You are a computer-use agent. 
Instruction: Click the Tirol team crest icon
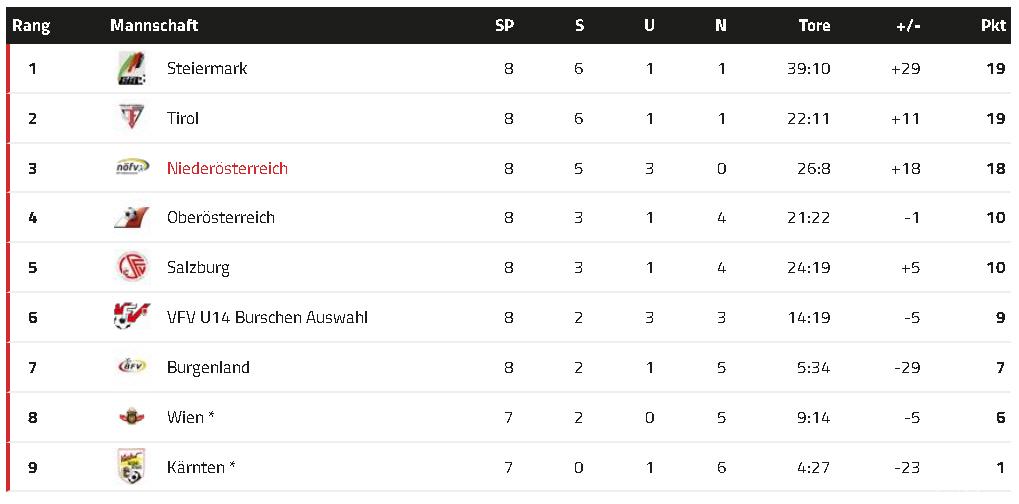coord(131,118)
